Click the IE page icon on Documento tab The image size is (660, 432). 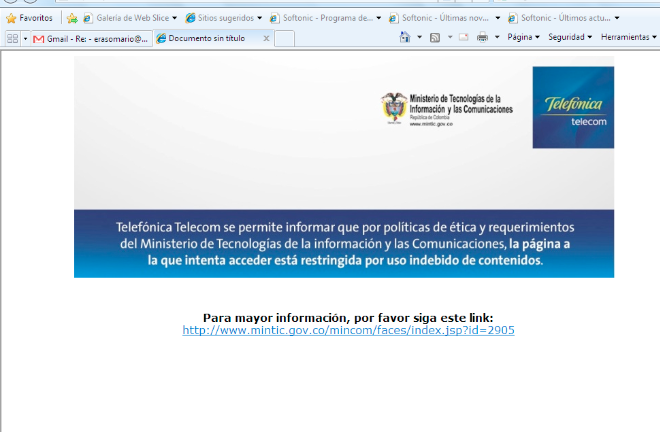(x=161, y=38)
